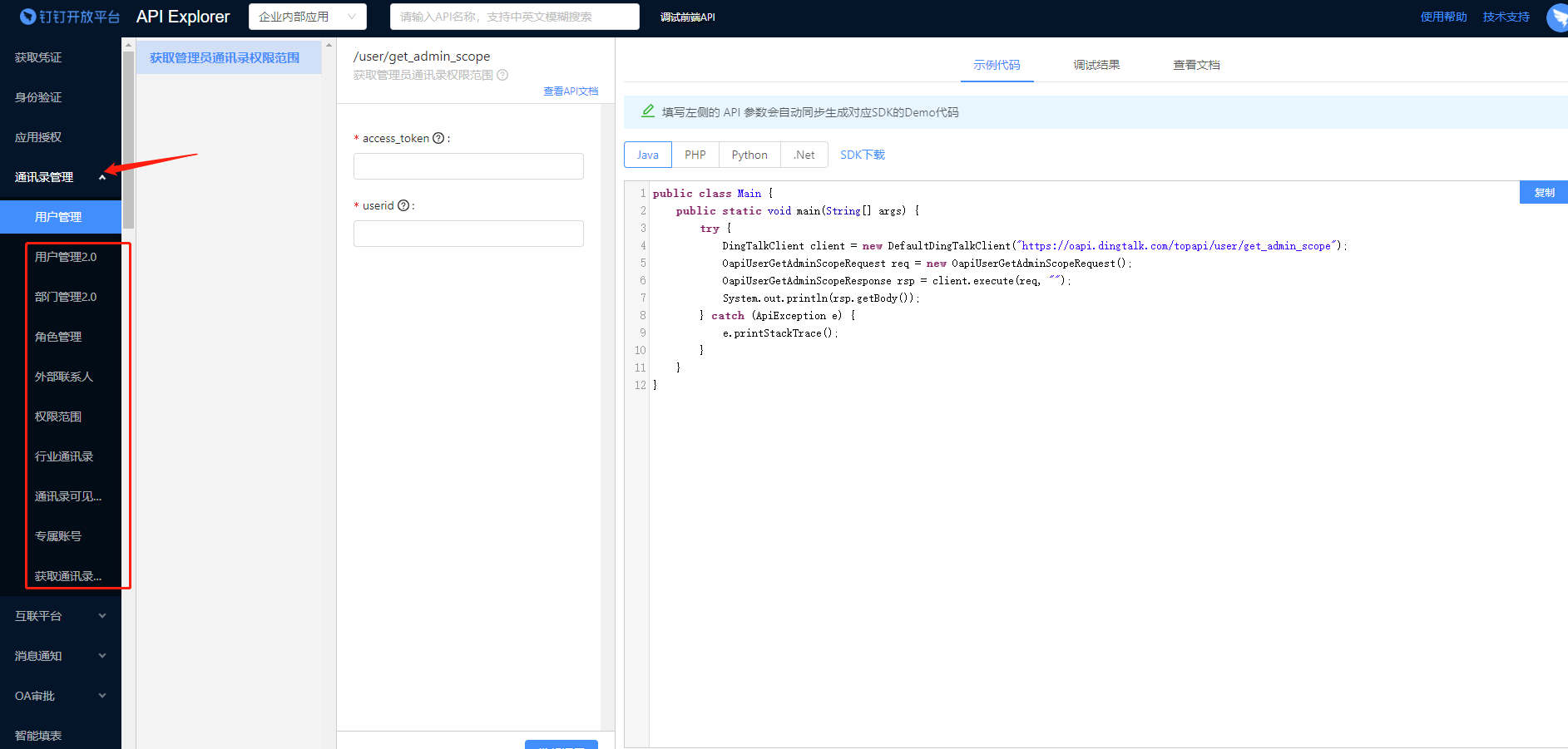Select 外部联系人 submenu item

tap(64, 377)
